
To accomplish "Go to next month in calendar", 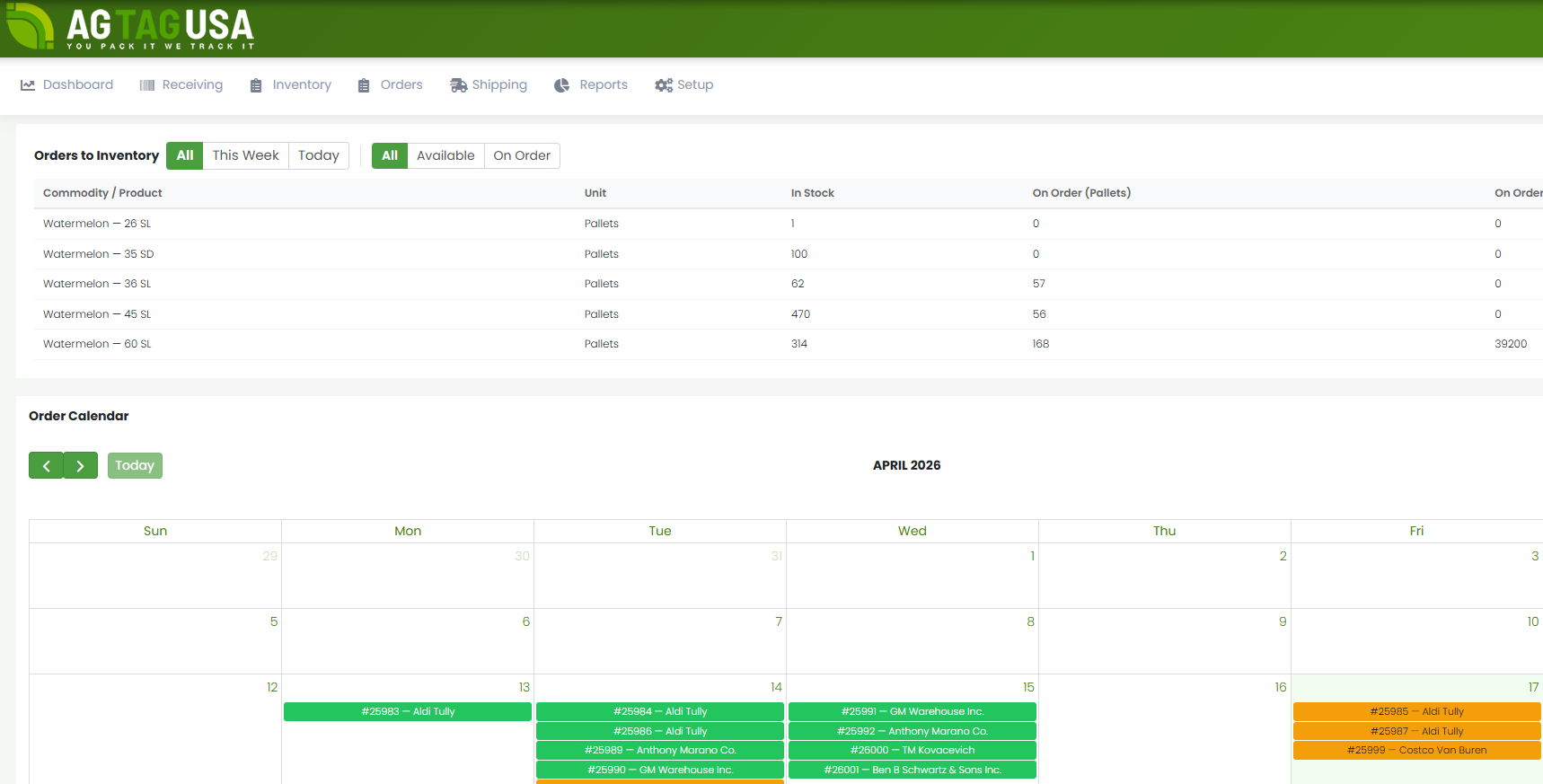I will [81, 465].
